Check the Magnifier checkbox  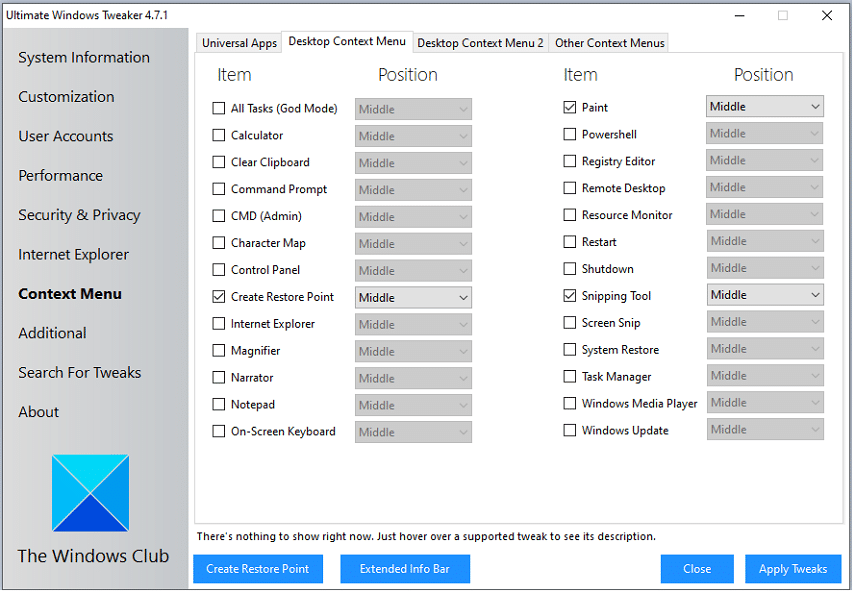click(219, 350)
